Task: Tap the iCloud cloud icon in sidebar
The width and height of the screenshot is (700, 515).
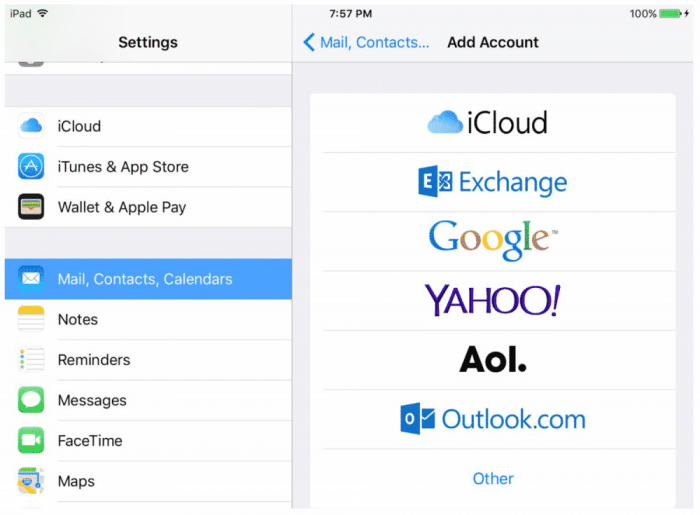Action: point(31,126)
